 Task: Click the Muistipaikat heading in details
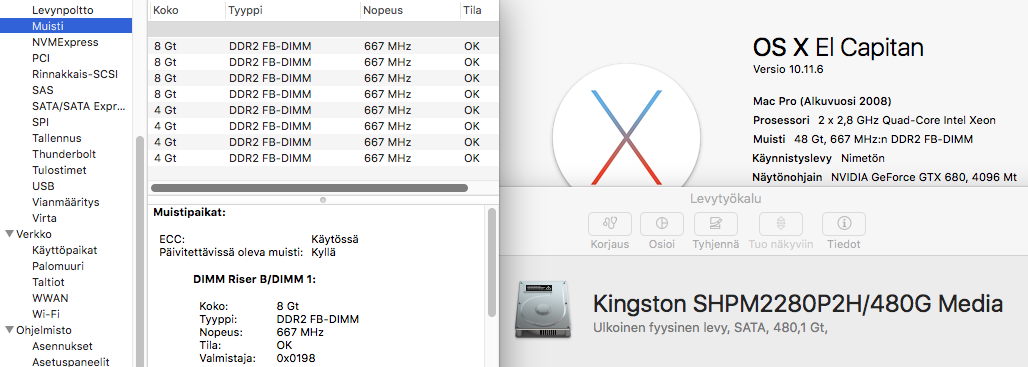tap(189, 213)
